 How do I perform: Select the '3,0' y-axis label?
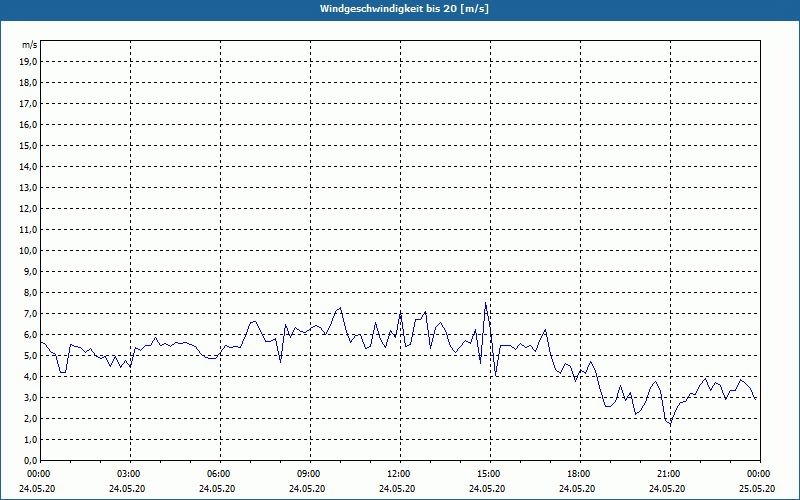pos(30,397)
